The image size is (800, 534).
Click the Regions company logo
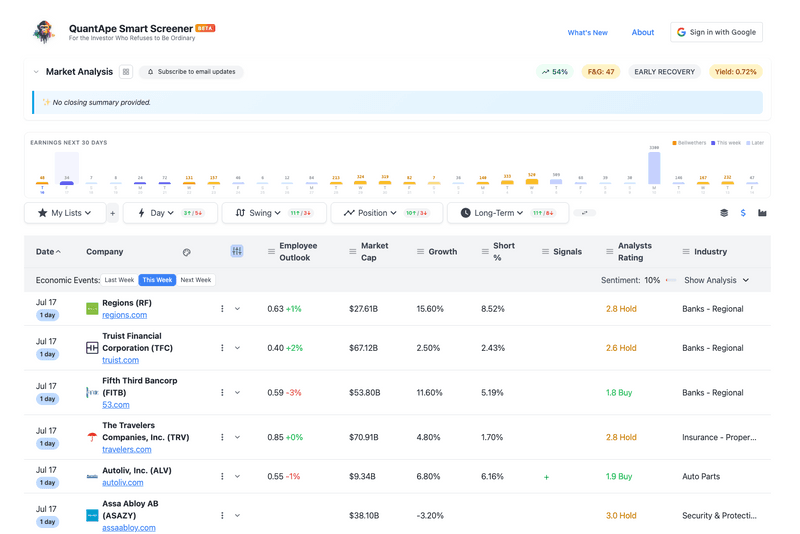coord(92,309)
